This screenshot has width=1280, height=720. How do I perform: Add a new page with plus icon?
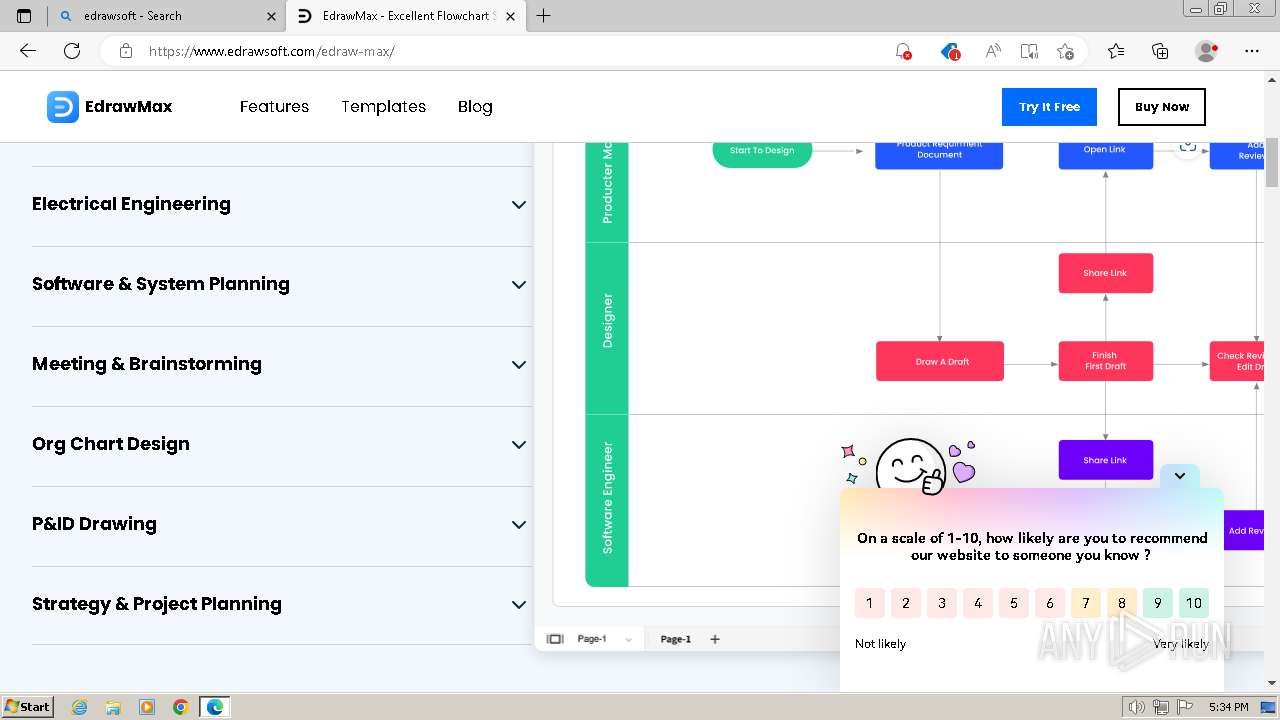pyautogui.click(x=715, y=639)
